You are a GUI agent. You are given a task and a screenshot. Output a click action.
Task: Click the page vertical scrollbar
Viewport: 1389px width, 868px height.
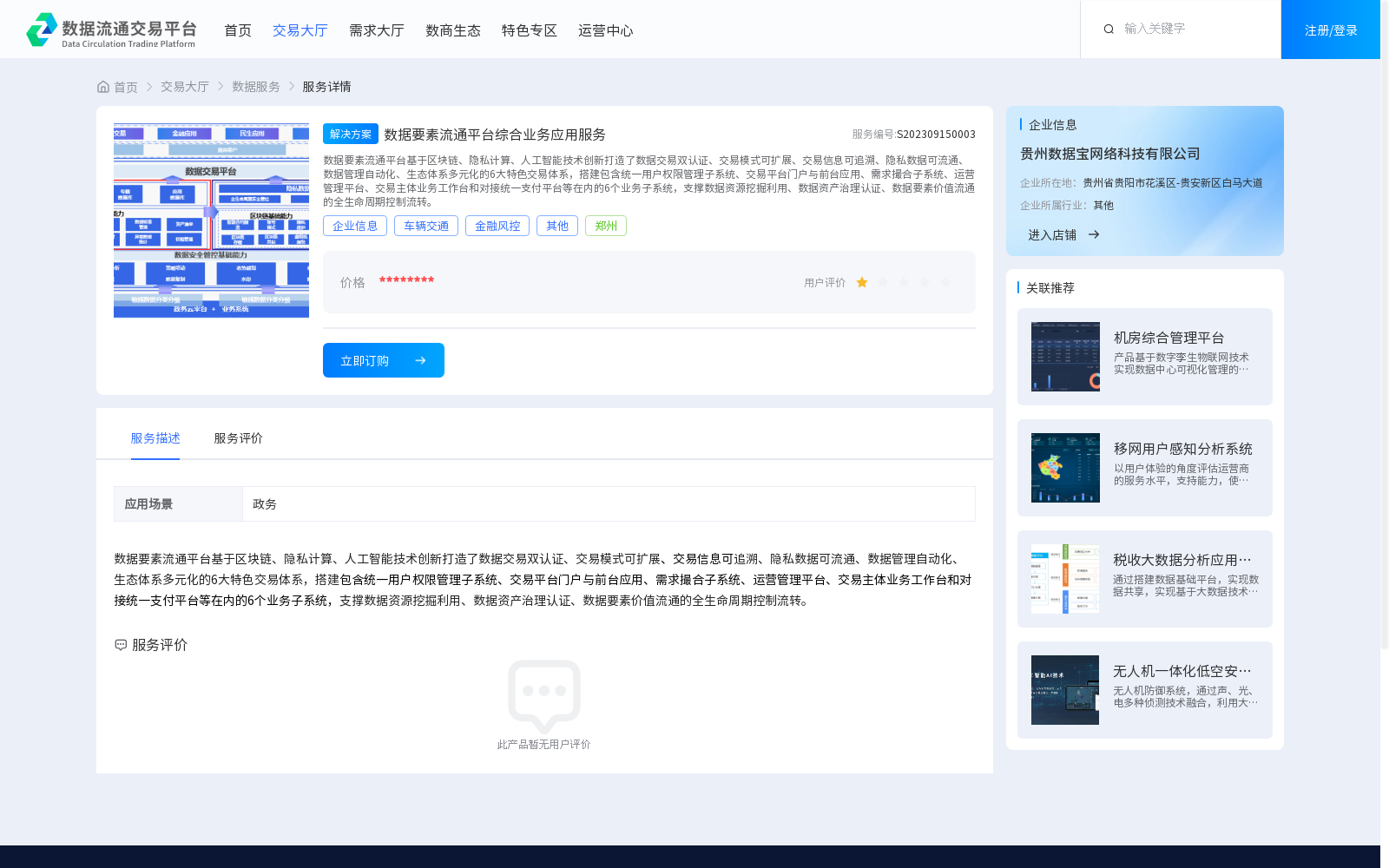[1385, 325]
